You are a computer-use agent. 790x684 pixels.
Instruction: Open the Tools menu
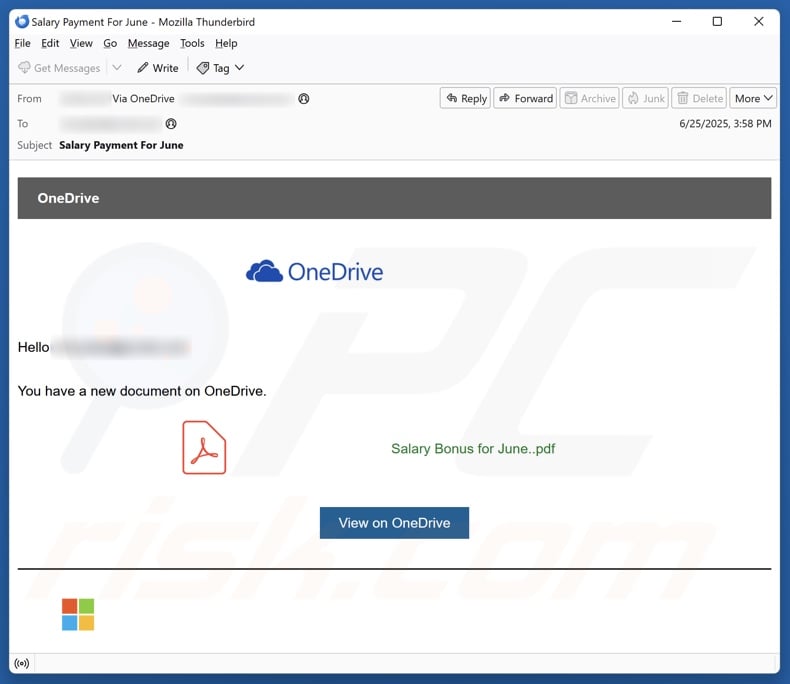(192, 43)
